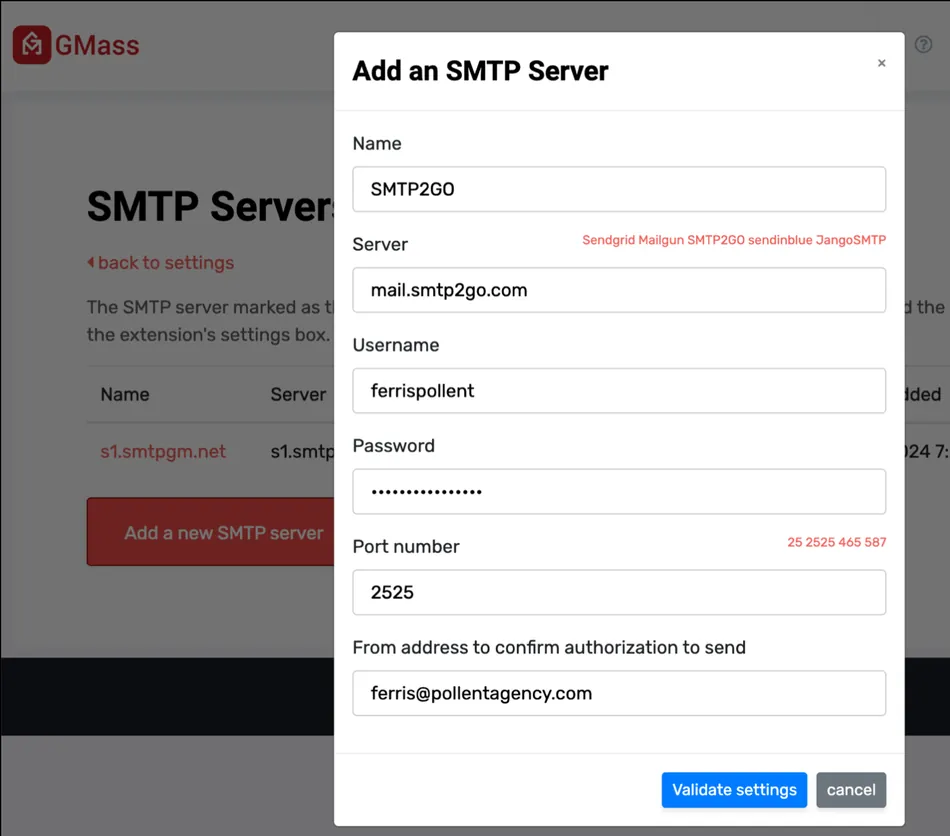Select the sendinblue server preset link
The height and width of the screenshot is (836, 950).
pyautogui.click(x=780, y=240)
